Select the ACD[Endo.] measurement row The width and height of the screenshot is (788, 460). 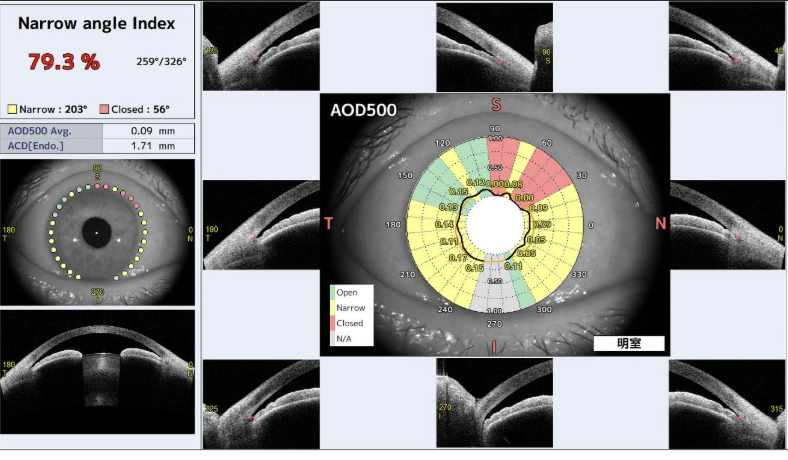click(97, 146)
